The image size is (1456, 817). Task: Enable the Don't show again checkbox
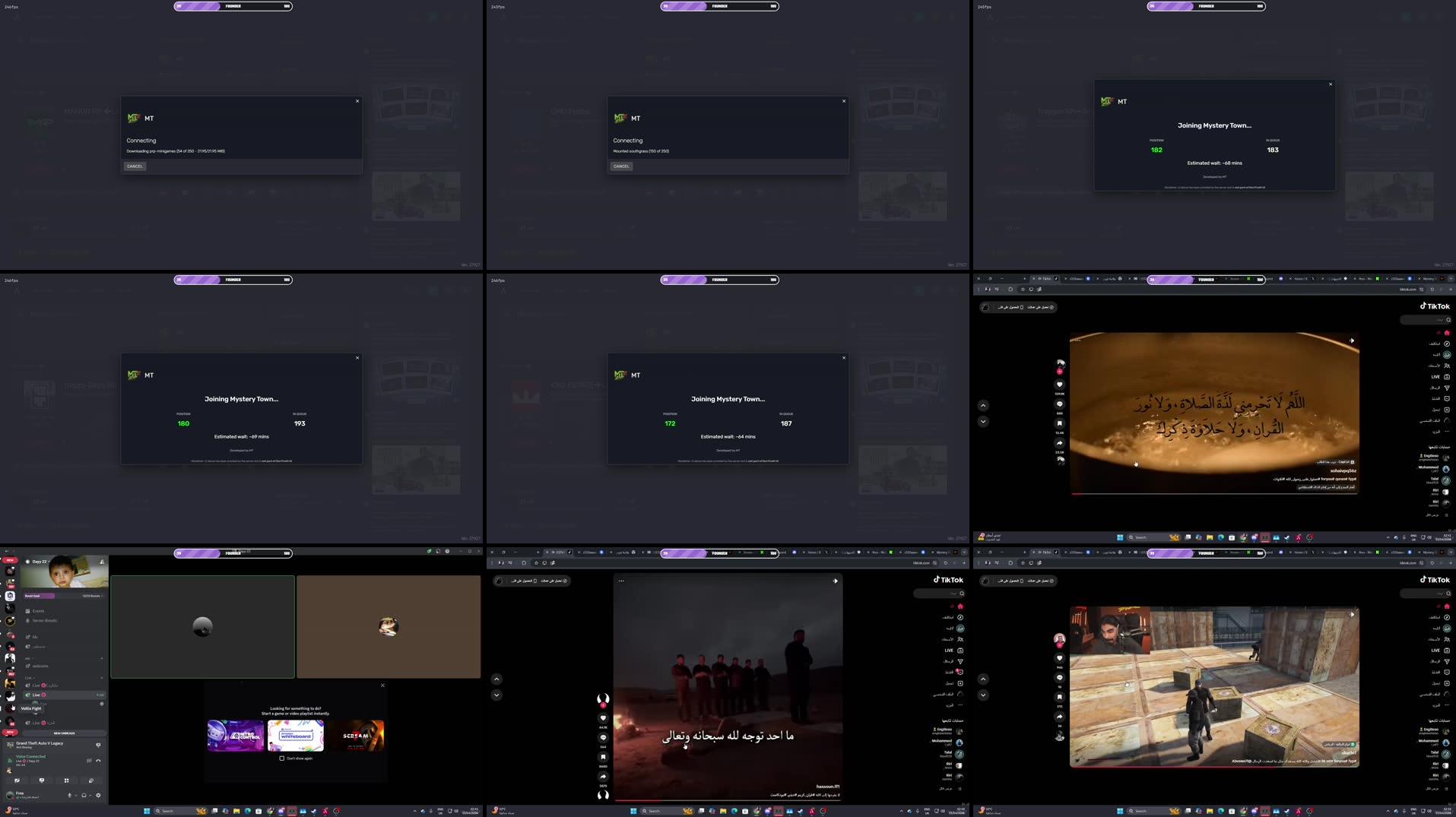(x=281, y=758)
